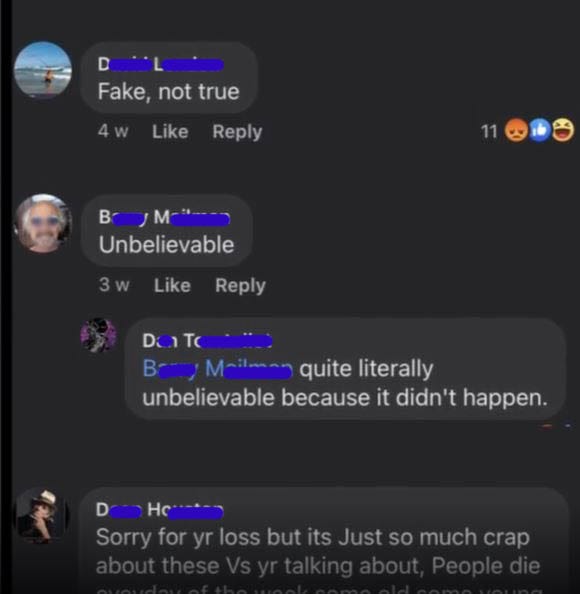The height and width of the screenshot is (594, 580).
Task: Open the avatar of man wearing hat
Action: tap(42, 516)
